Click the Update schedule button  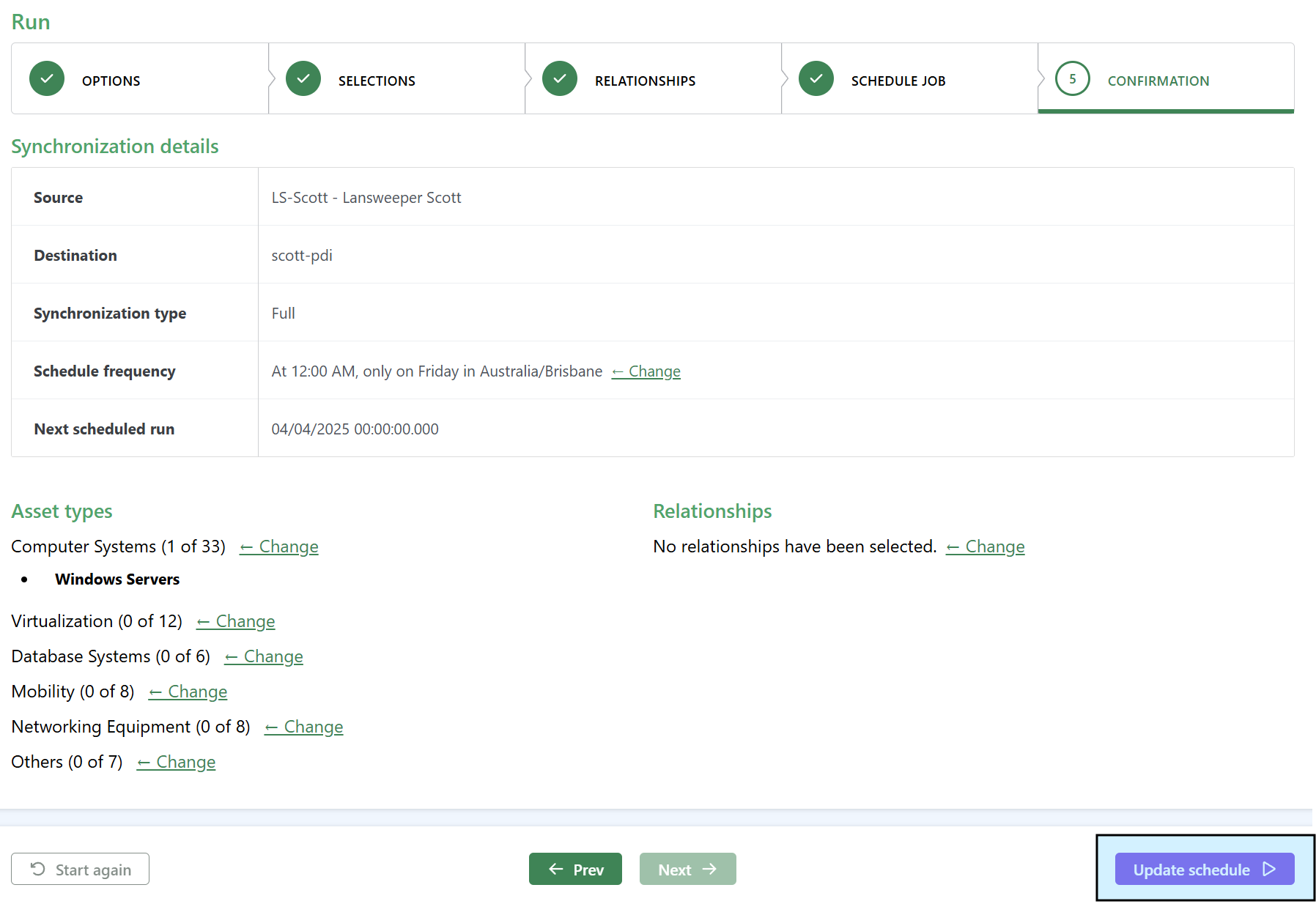click(1205, 869)
